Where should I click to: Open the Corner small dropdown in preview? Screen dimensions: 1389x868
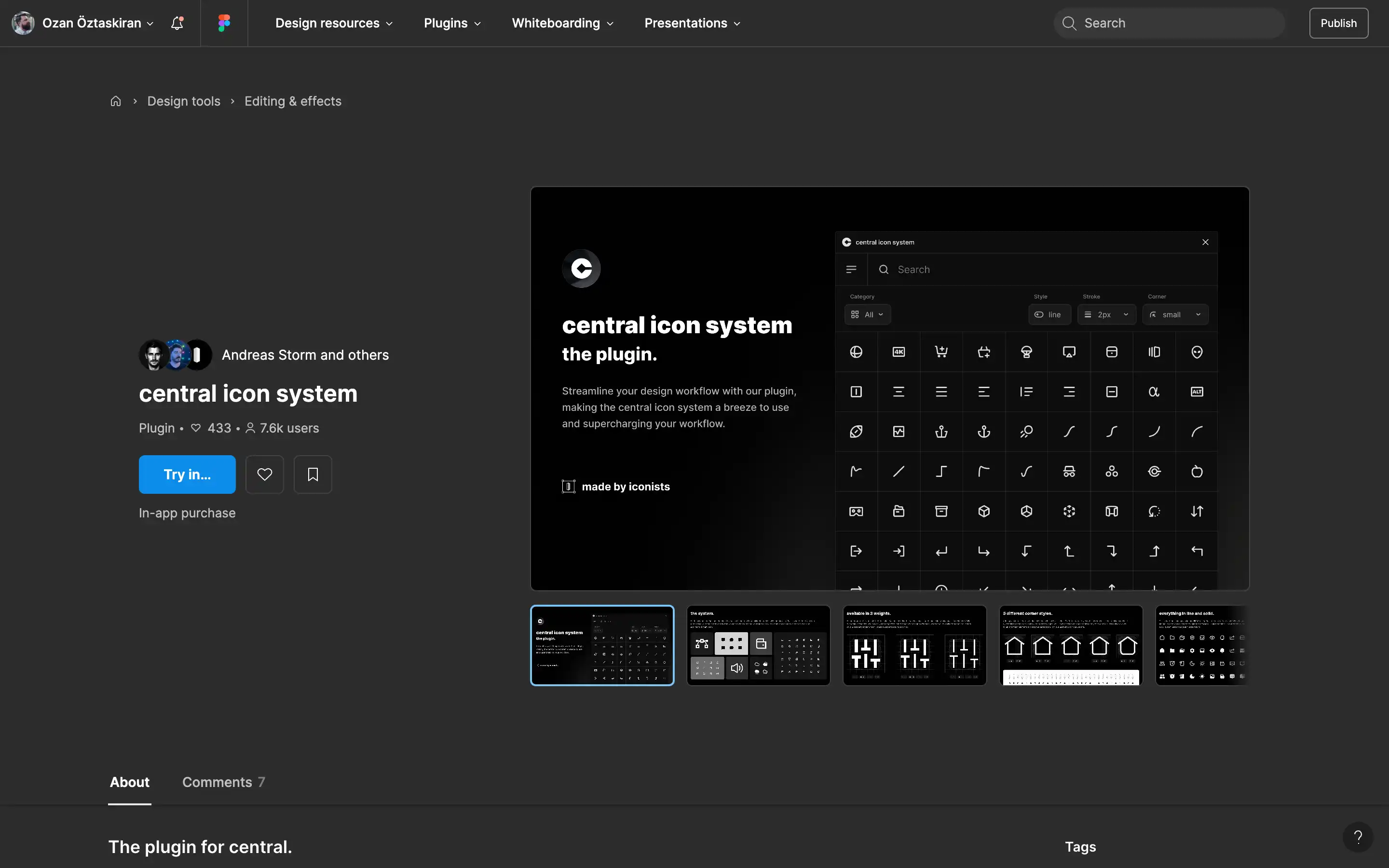(x=1175, y=314)
